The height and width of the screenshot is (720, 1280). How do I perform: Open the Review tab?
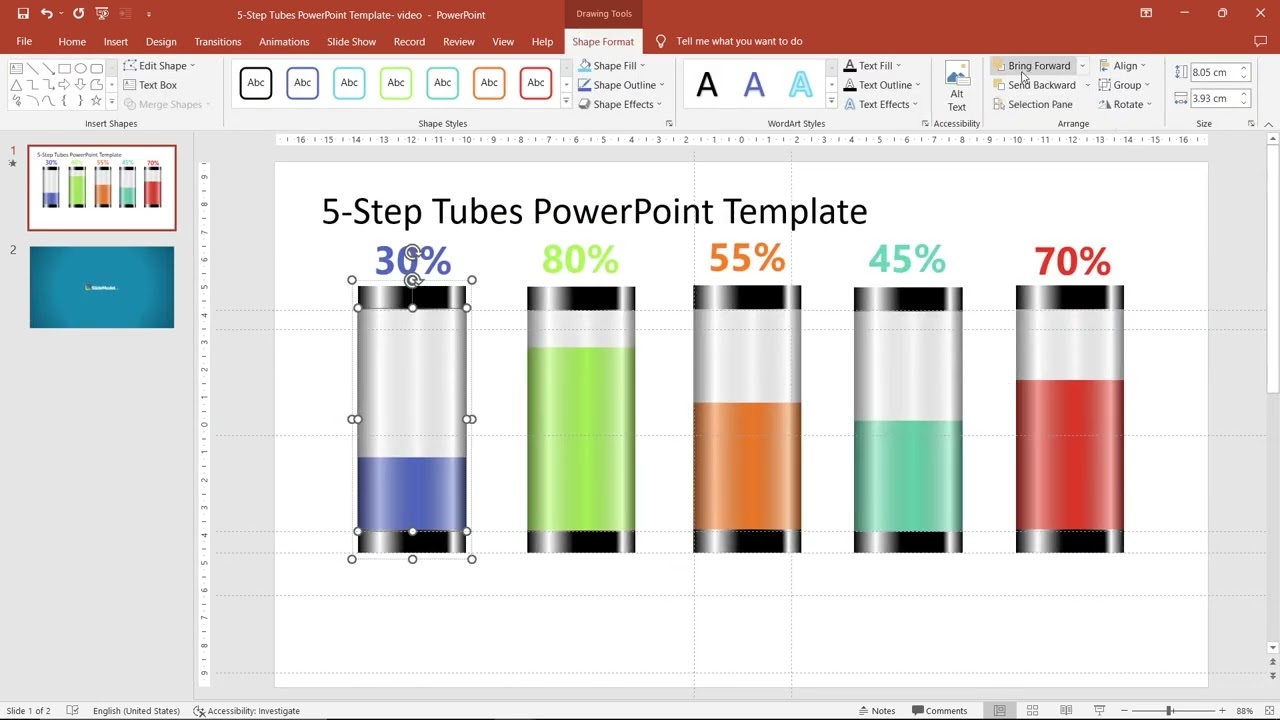tap(459, 42)
